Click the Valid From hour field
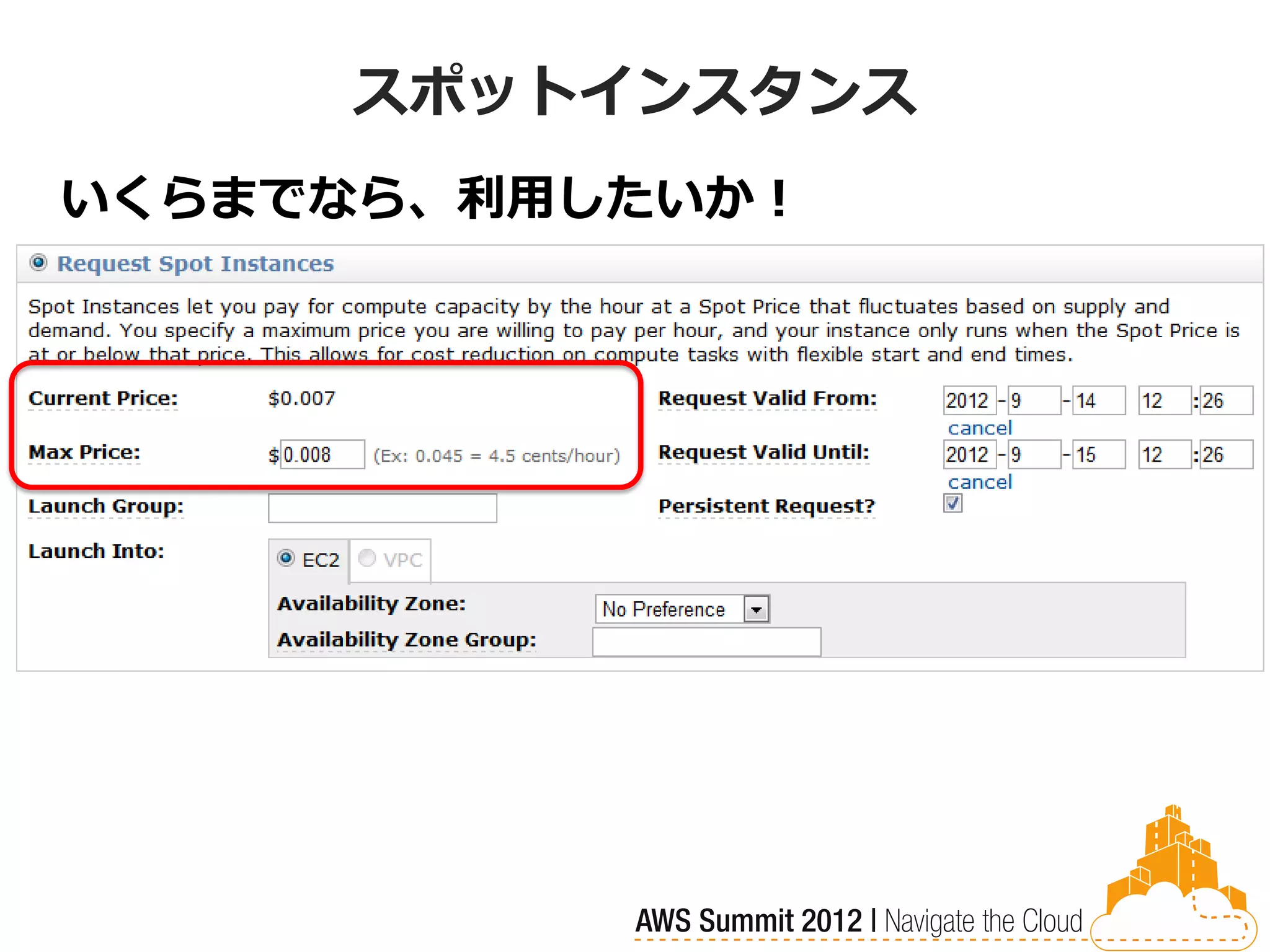This screenshot has height=952, width=1270. 1165,400
